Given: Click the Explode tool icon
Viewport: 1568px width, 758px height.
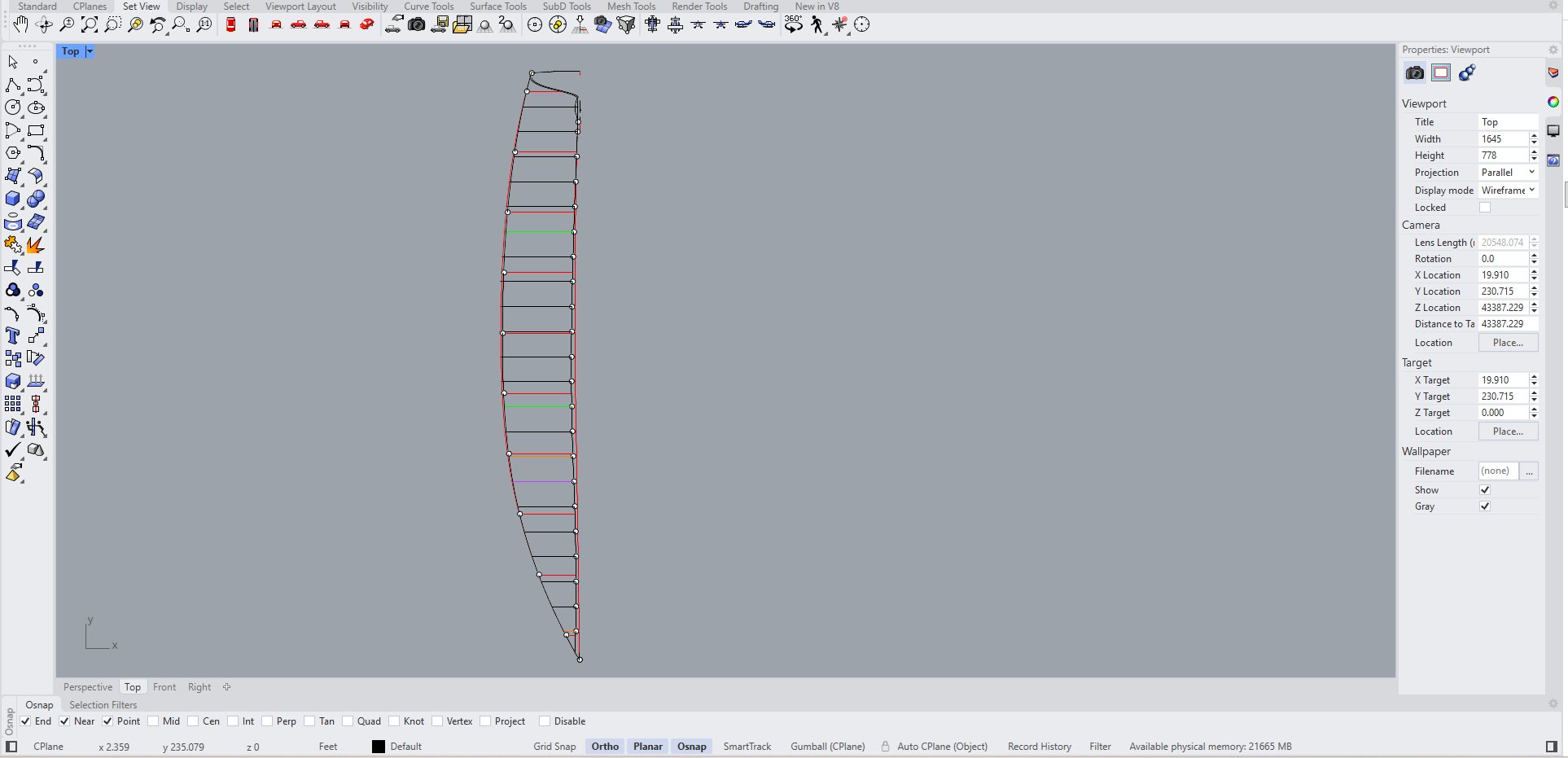Looking at the screenshot, I should click(36, 245).
